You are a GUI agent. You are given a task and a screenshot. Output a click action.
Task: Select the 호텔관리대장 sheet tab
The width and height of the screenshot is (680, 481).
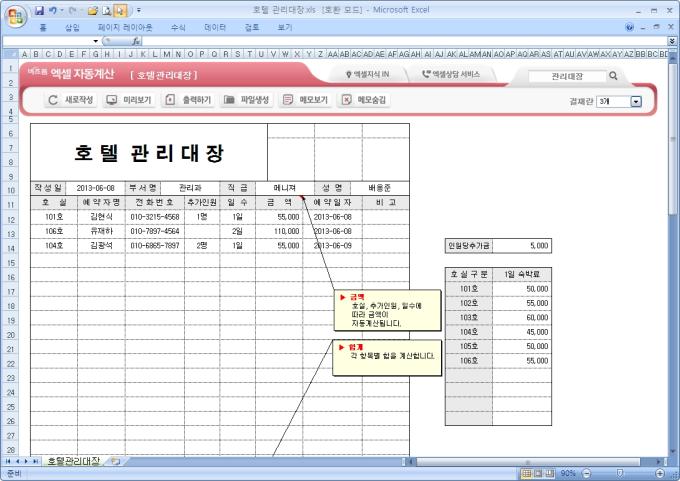[x=72, y=461]
